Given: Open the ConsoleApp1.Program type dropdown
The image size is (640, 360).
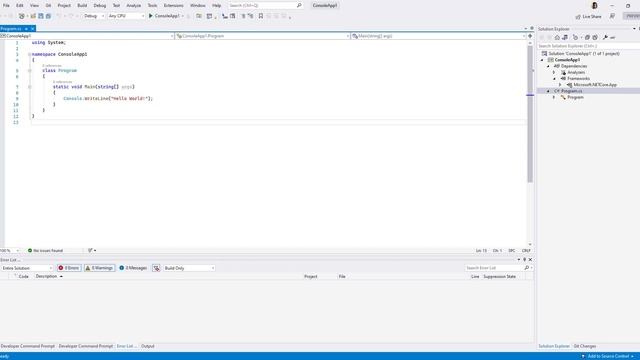Looking at the screenshot, I should [x=262, y=36].
